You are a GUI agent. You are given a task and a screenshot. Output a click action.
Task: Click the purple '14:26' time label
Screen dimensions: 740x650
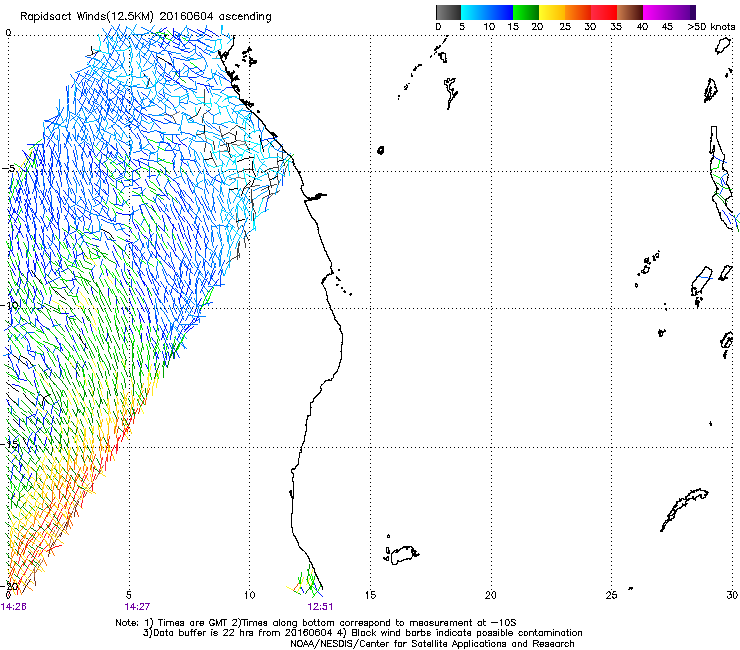(13, 606)
